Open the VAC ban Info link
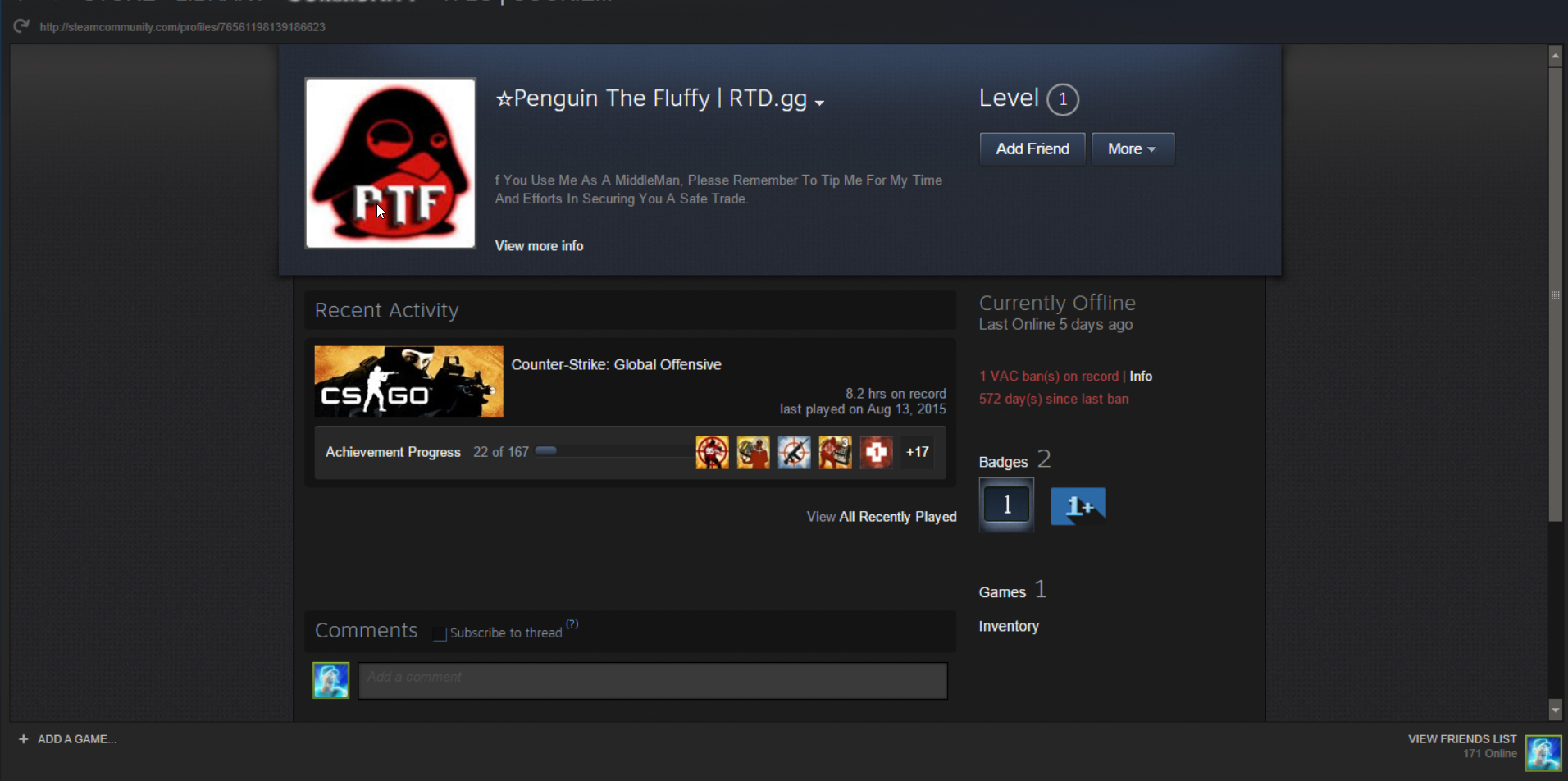Image resolution: width=1568 pixels, height=781 pixels. tap(1141, 376)
